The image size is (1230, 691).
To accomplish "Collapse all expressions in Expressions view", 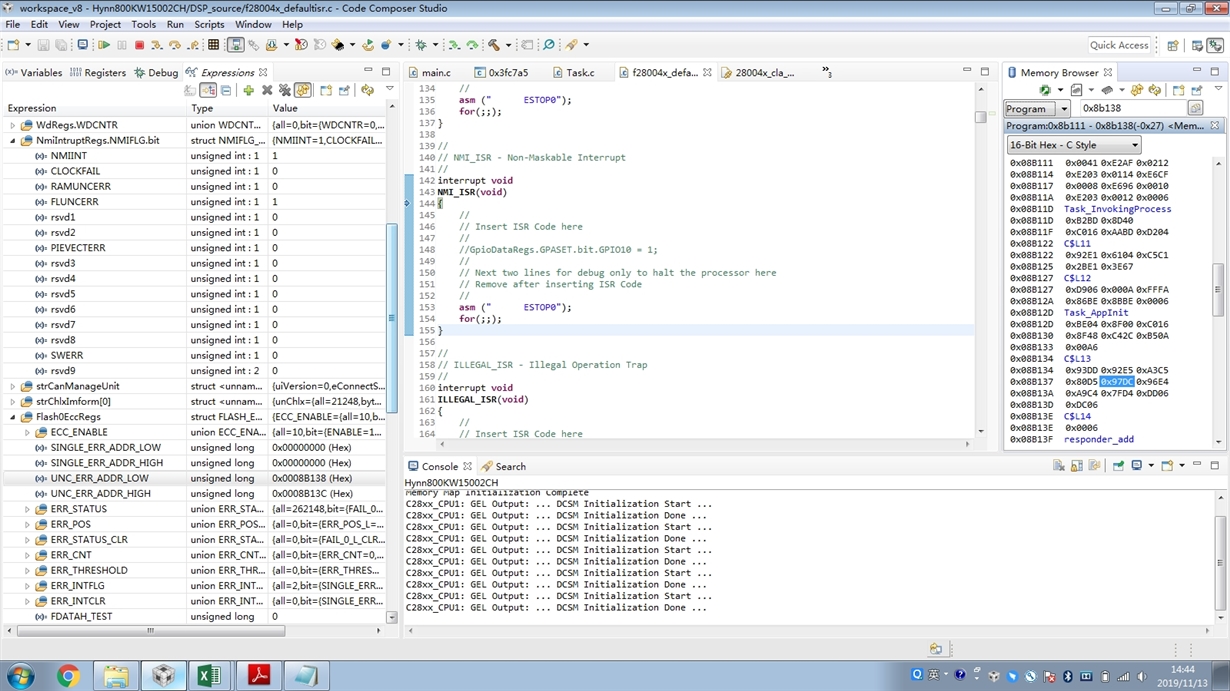I will [226, 90].
